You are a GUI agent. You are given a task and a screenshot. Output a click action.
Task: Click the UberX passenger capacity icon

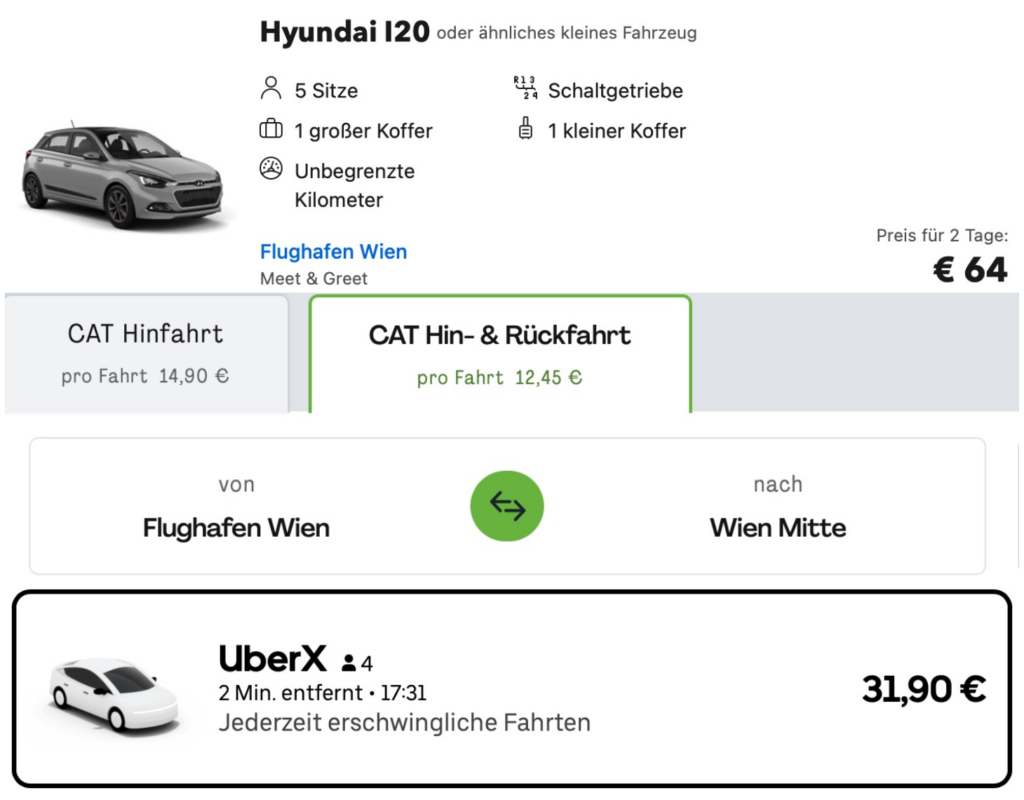click(349, 662)
